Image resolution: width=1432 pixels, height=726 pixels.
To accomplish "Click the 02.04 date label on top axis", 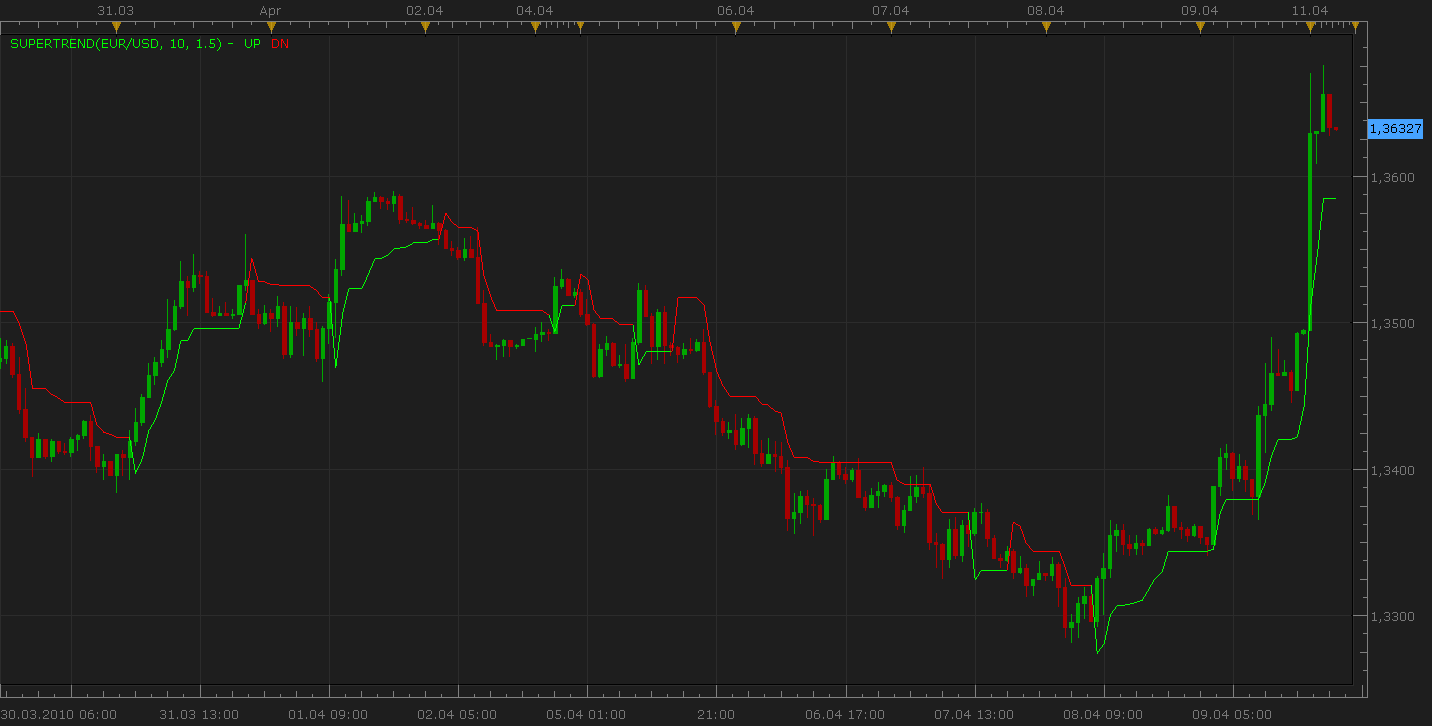I will pos(425,10).
